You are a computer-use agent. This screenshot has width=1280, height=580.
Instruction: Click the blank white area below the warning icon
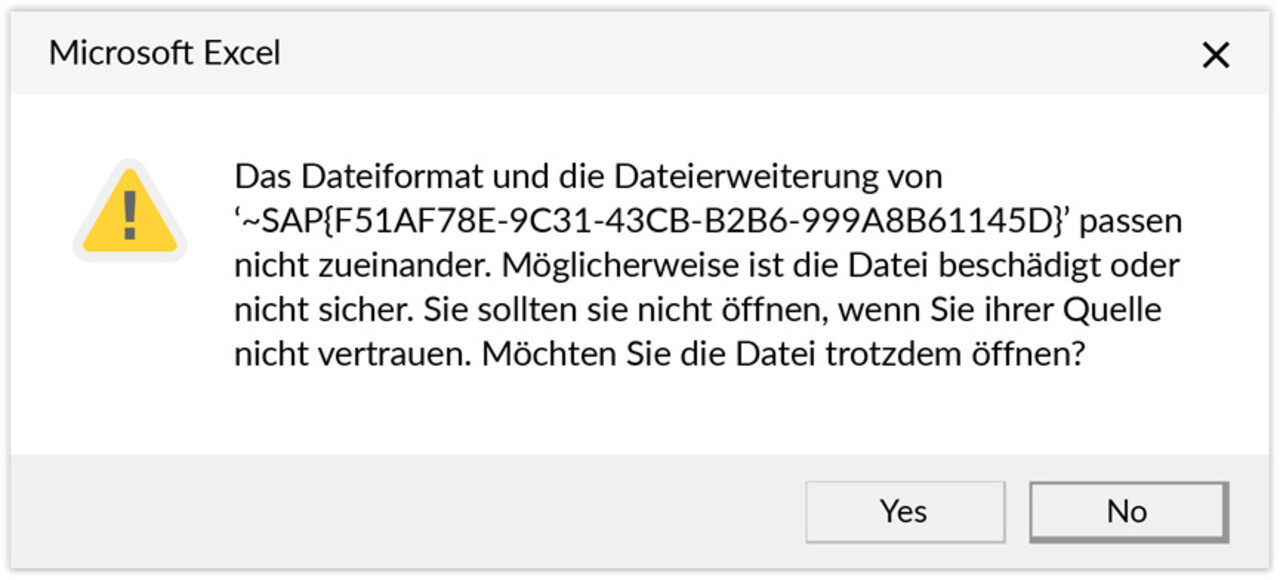[129, 360]
